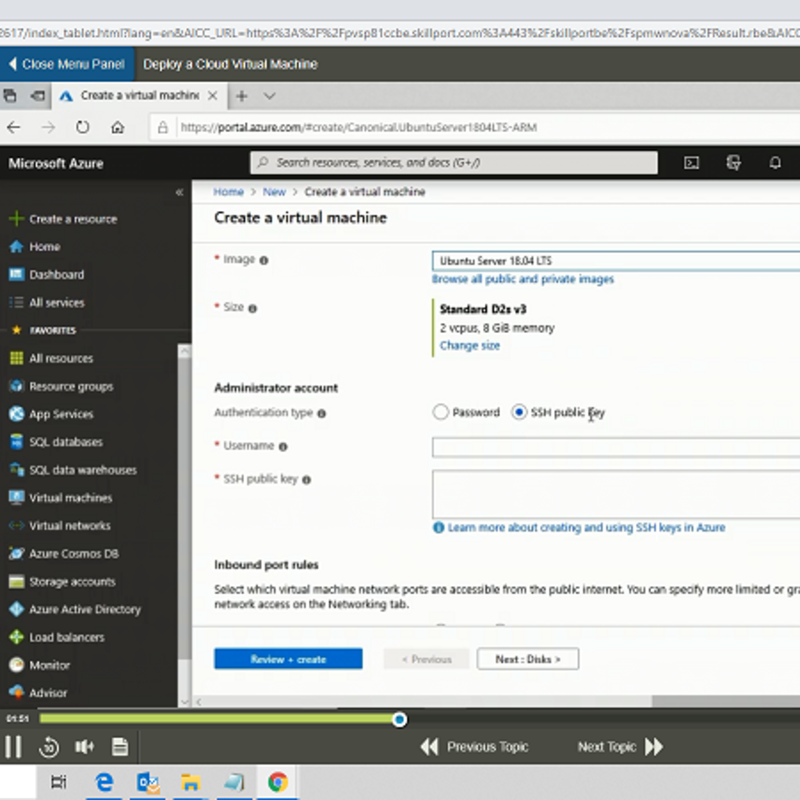Show info tooltip for Image field
This screenshot has height=800, width=800.
click(264, 260)
